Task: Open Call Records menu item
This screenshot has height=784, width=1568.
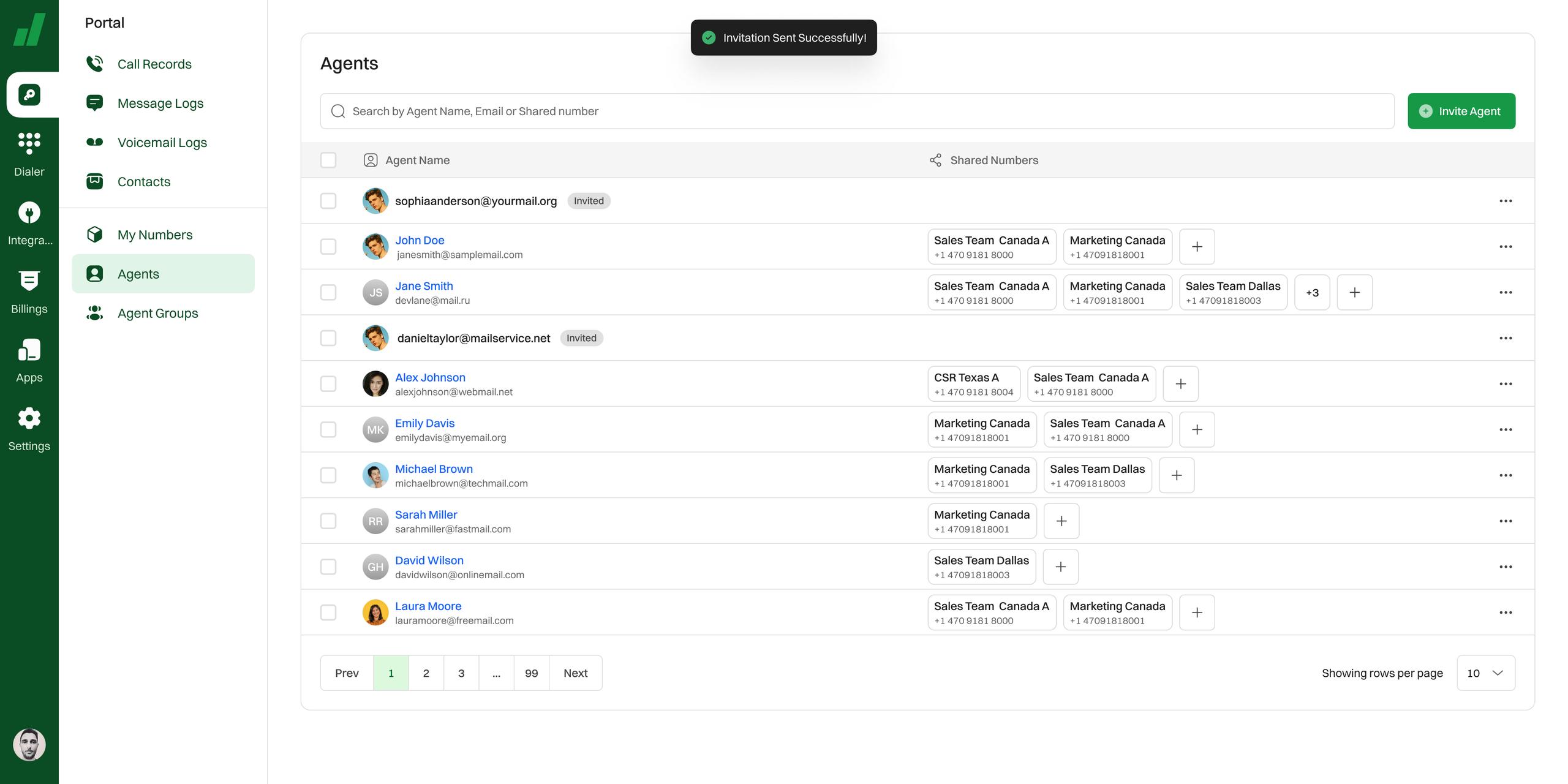Action: click(154, 64)
